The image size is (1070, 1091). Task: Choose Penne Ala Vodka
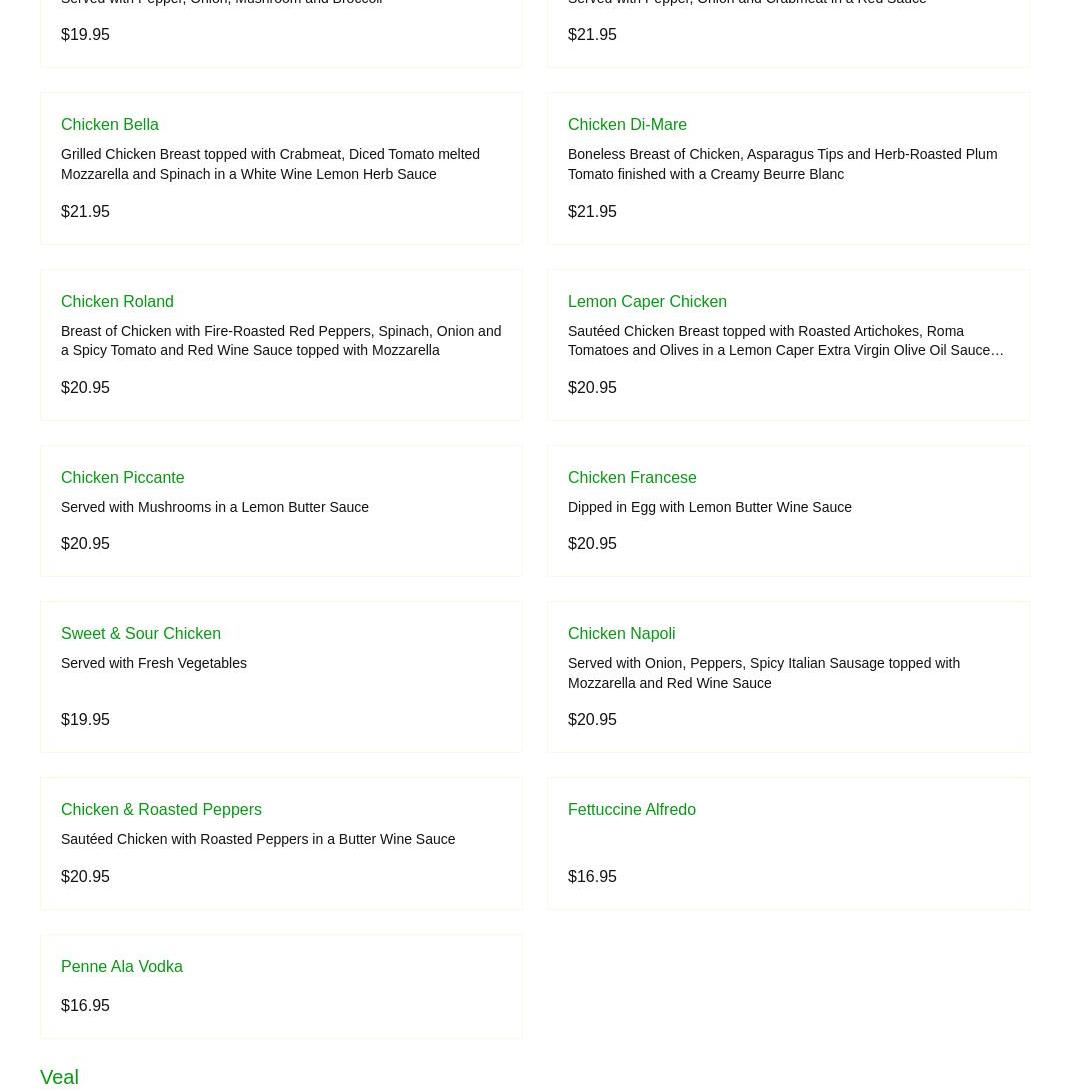click(122, 966)
